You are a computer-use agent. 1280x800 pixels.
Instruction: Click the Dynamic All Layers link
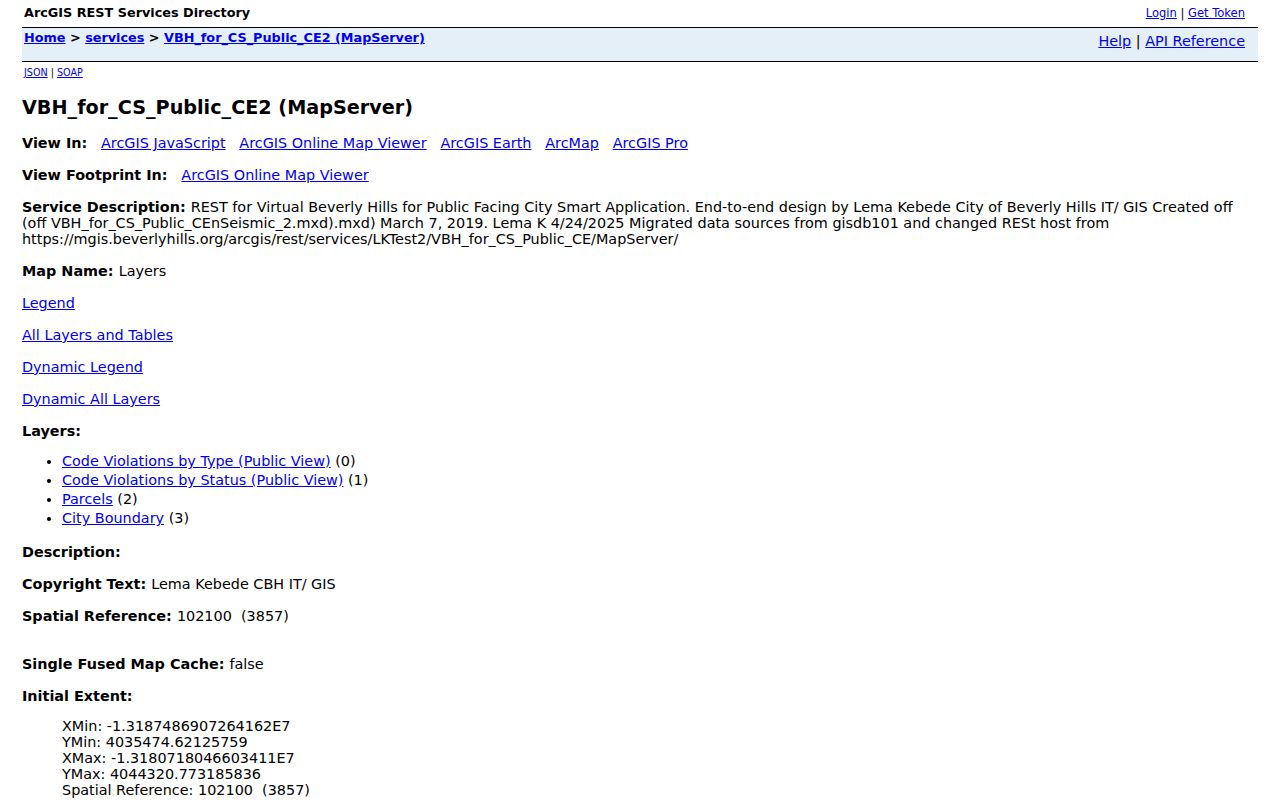(x=91, y=399)
